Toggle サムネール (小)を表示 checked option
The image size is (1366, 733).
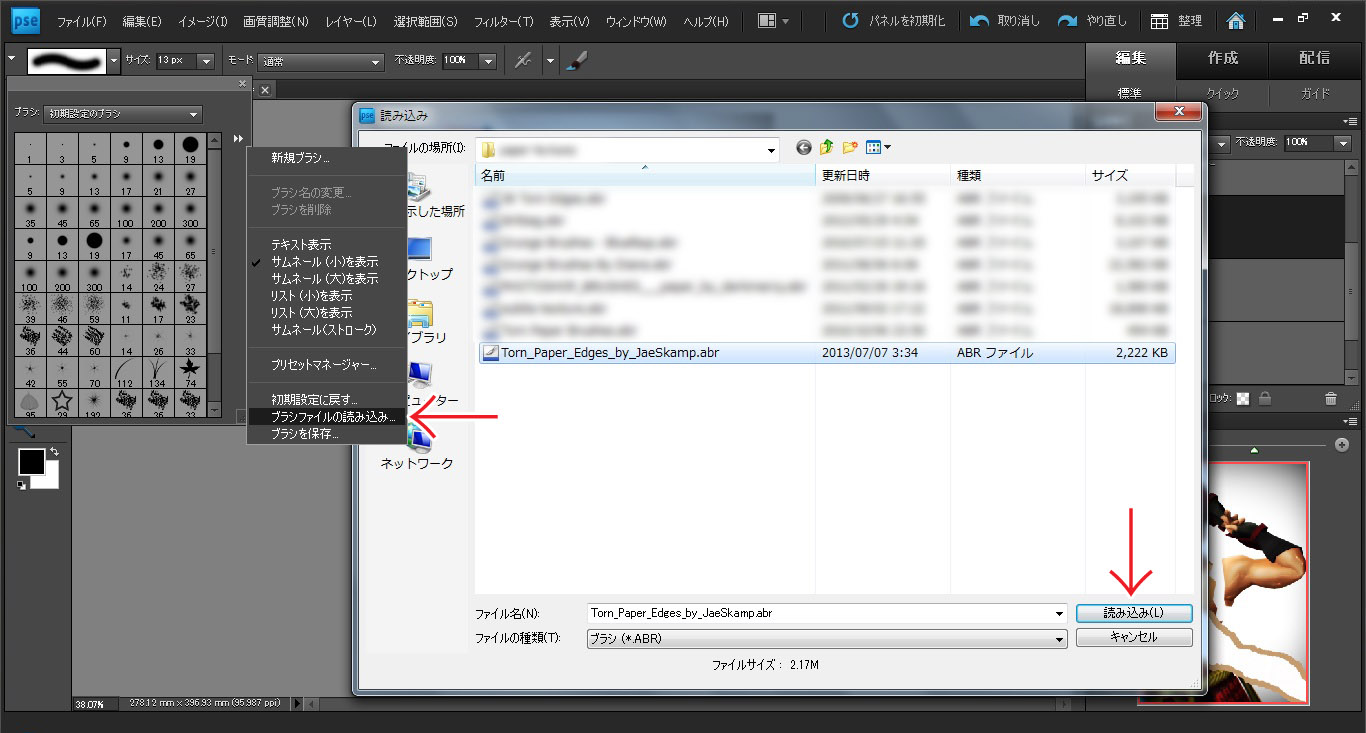pyautogui.click(x=324, y=261)
